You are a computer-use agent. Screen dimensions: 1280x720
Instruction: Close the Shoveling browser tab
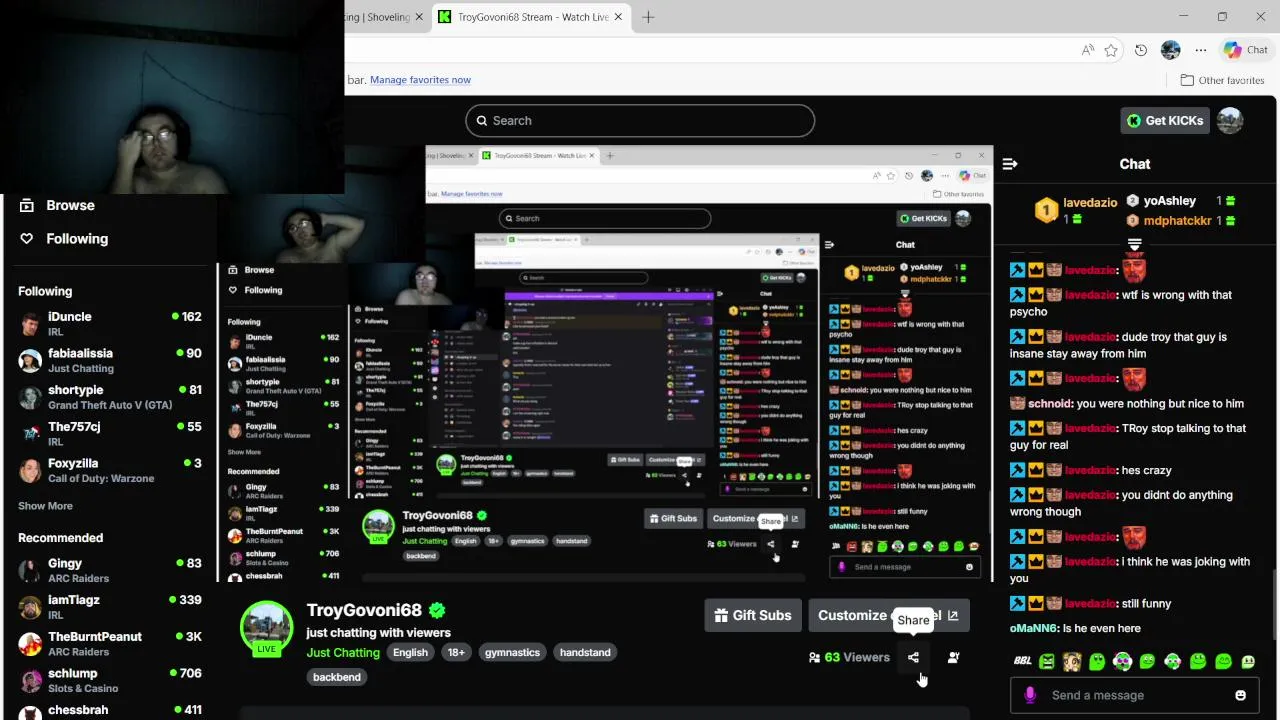[420, 17]
